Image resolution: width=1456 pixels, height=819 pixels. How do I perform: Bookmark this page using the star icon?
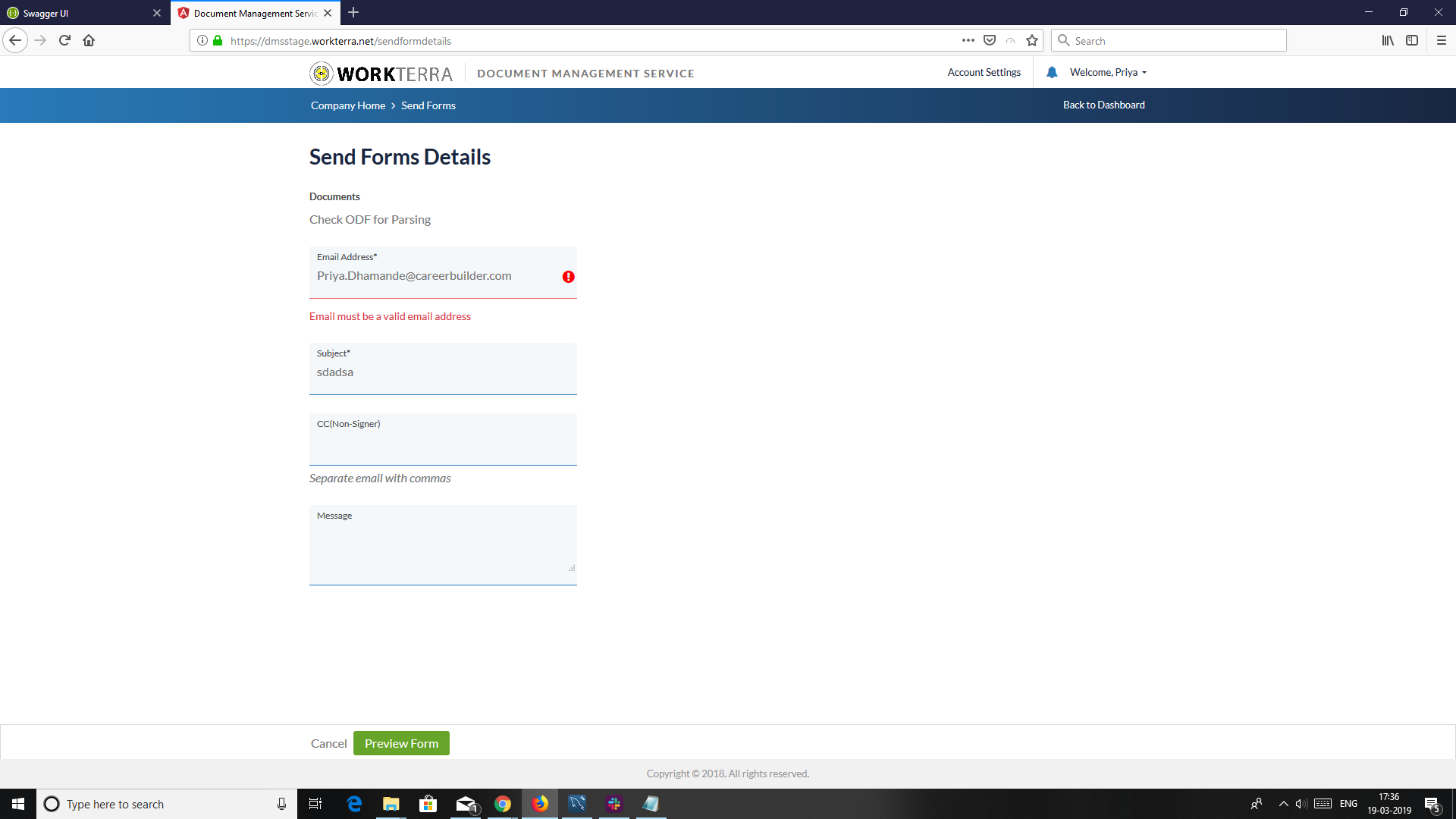click(1031, 40)
